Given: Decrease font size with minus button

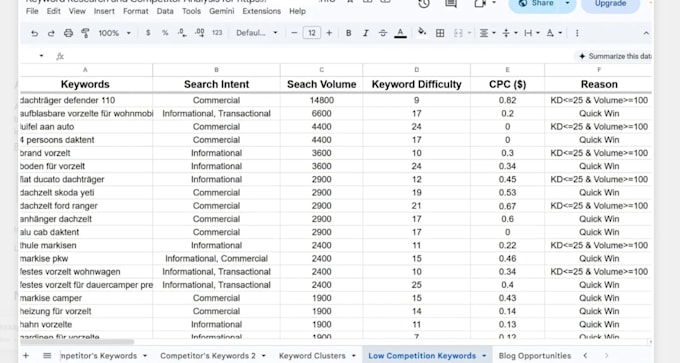Looking at the screenshot, I should tap(294, 33).
